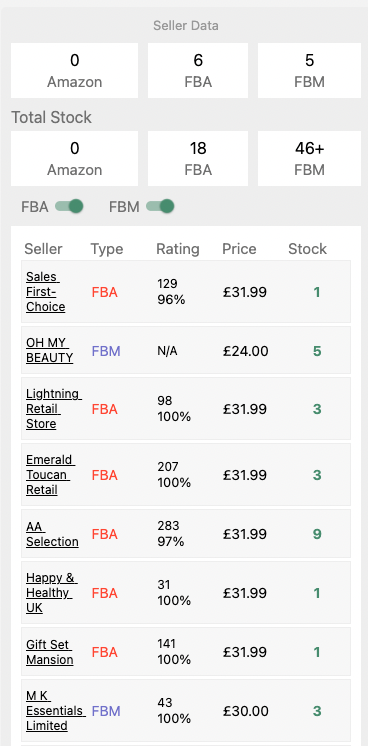Image resolution: width=368 pixels, height=746 pixels.
Task: Open OH MY BEAUTY seller link
Action: pos(50,350)
